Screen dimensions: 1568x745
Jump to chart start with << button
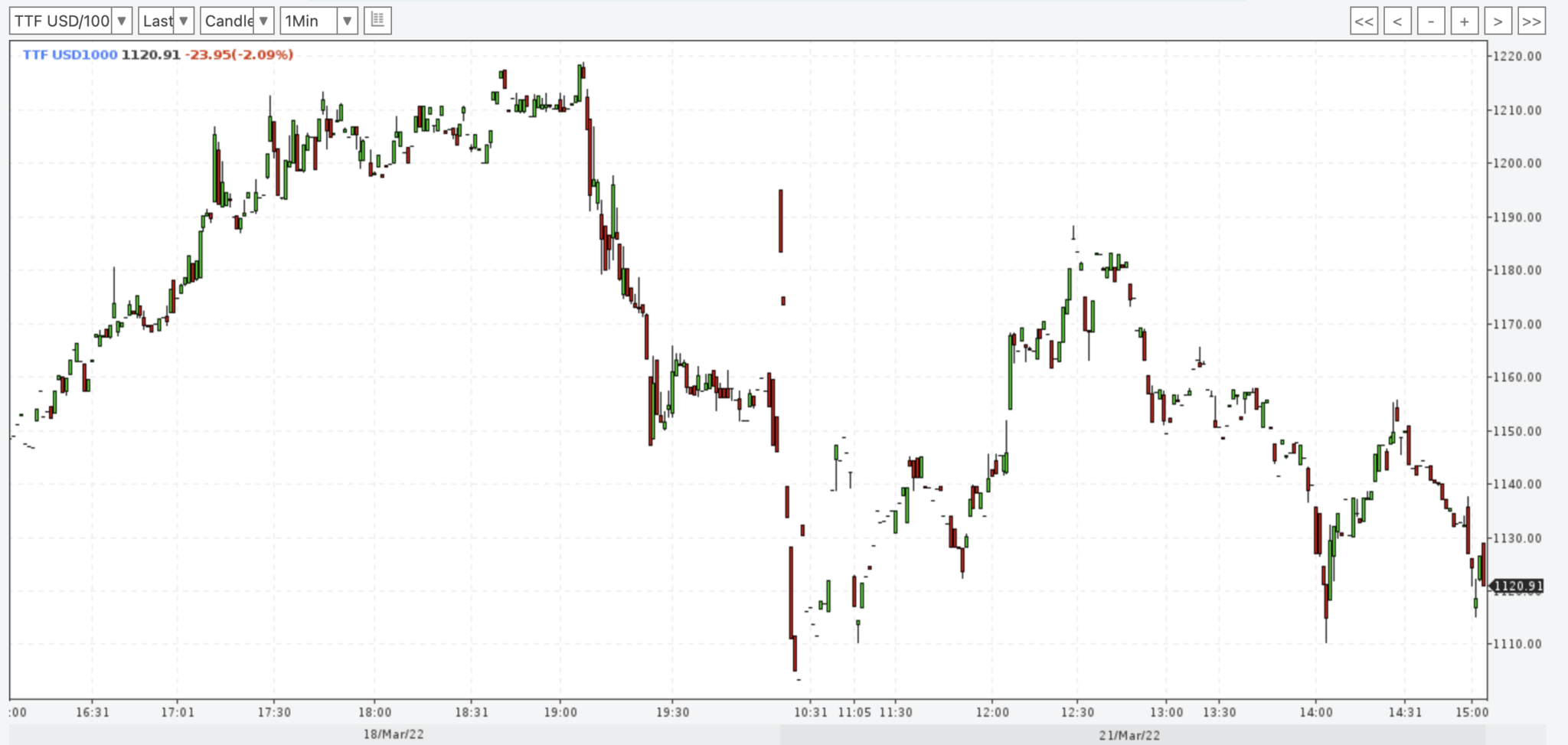pos(1364,21)
